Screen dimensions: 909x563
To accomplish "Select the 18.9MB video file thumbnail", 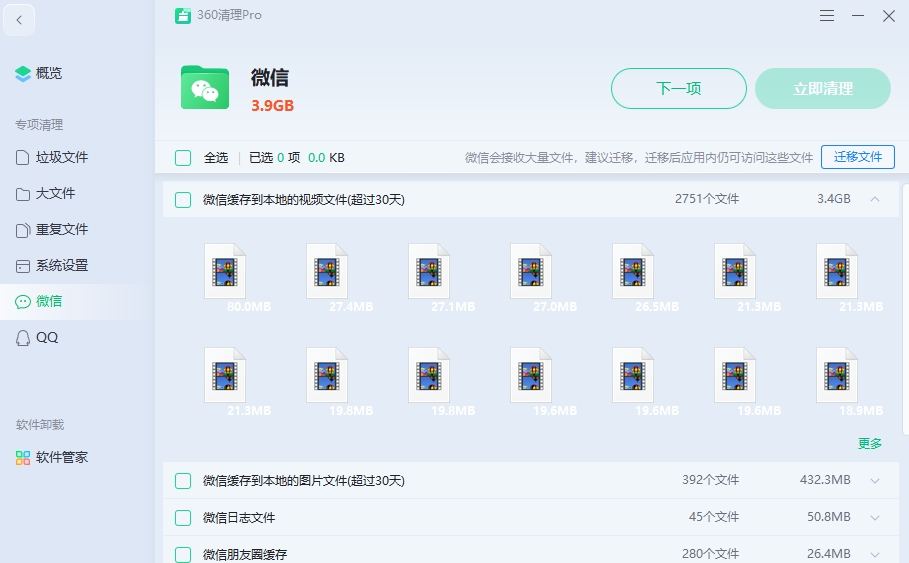I will coord(837,375).
